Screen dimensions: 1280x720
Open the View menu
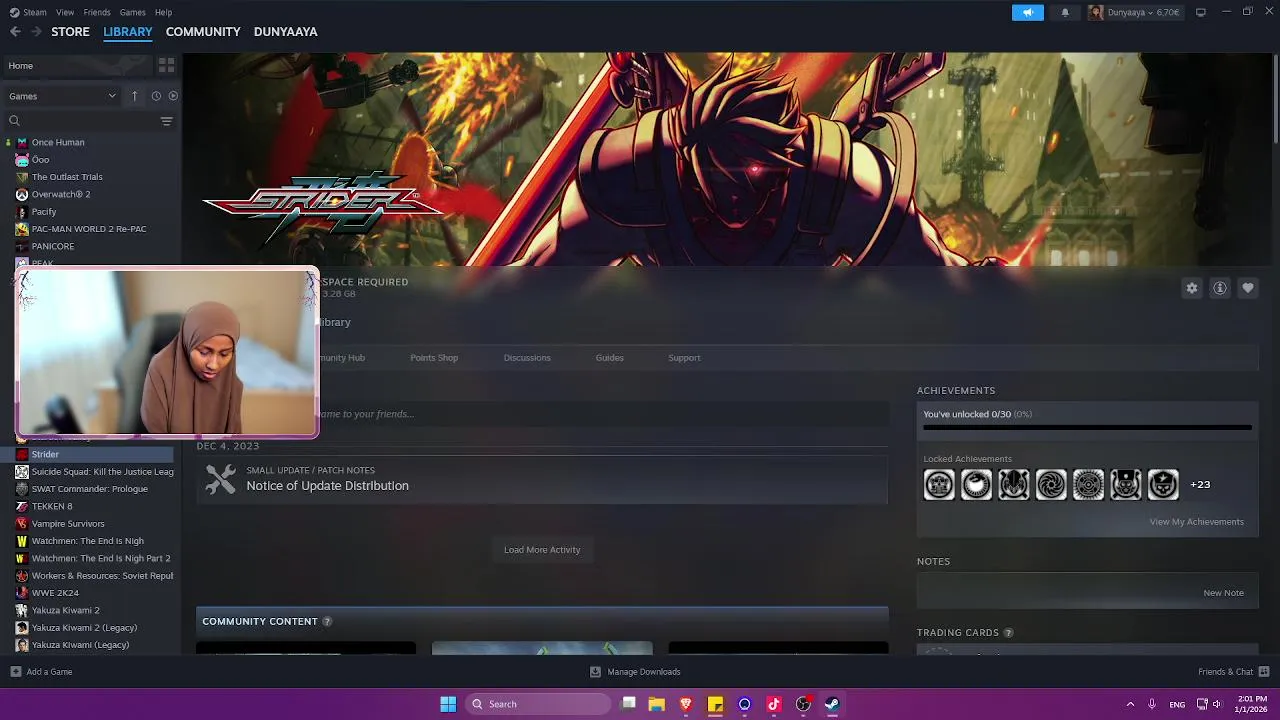tap(65, 12)
